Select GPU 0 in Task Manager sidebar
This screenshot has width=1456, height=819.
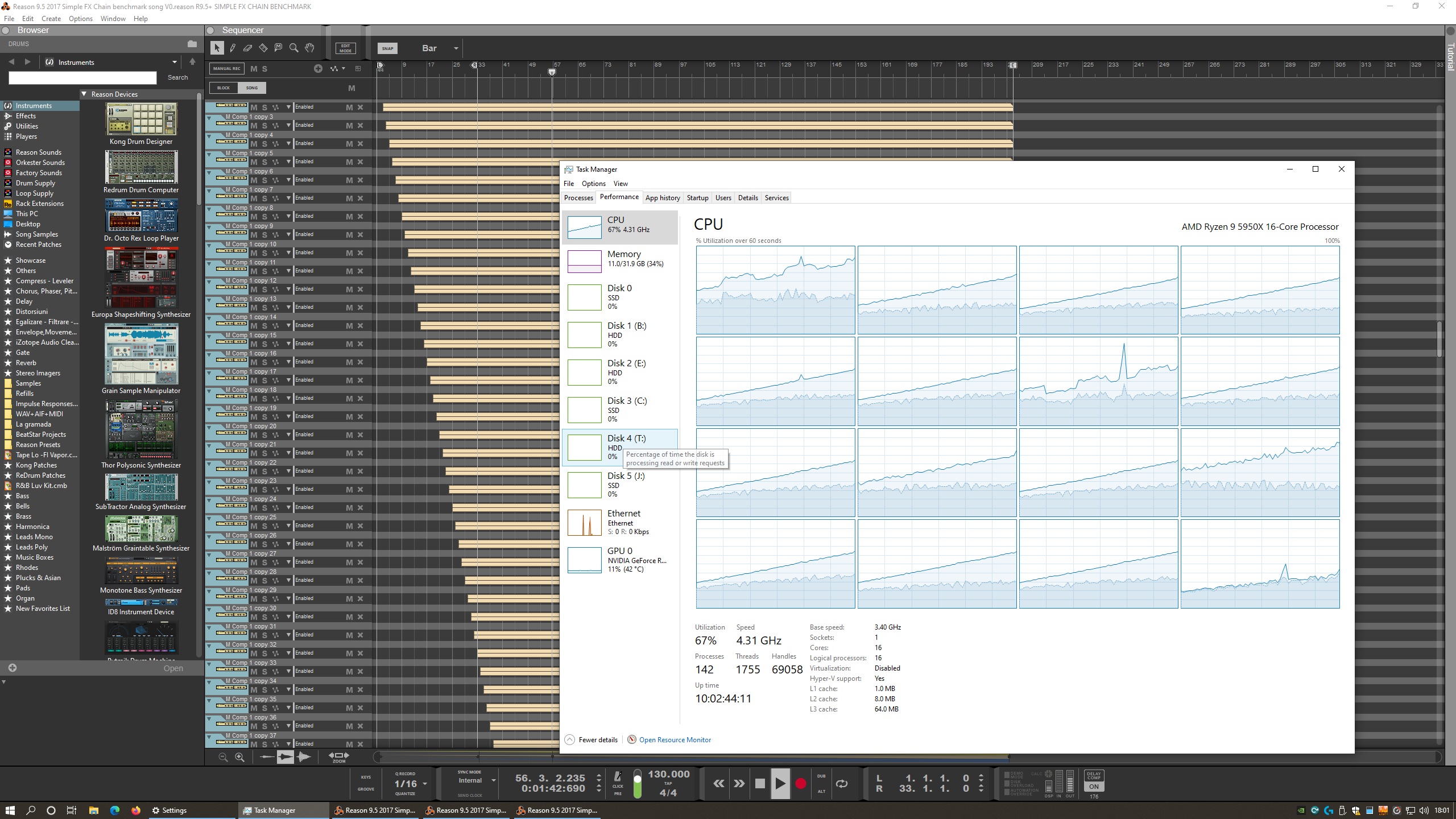click(x=620, y=560)
